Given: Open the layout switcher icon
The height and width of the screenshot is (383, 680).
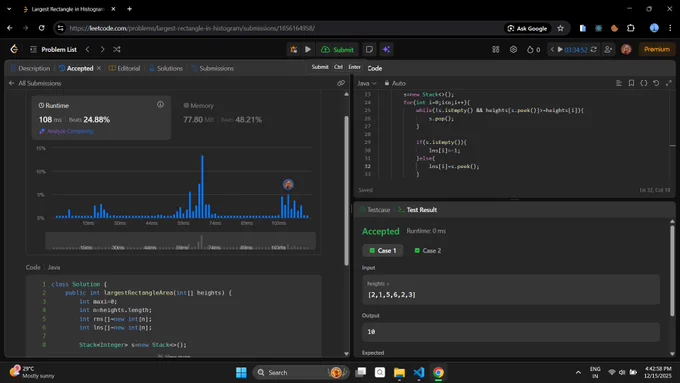Looking at the screenshot, I should tap(496, 49).
